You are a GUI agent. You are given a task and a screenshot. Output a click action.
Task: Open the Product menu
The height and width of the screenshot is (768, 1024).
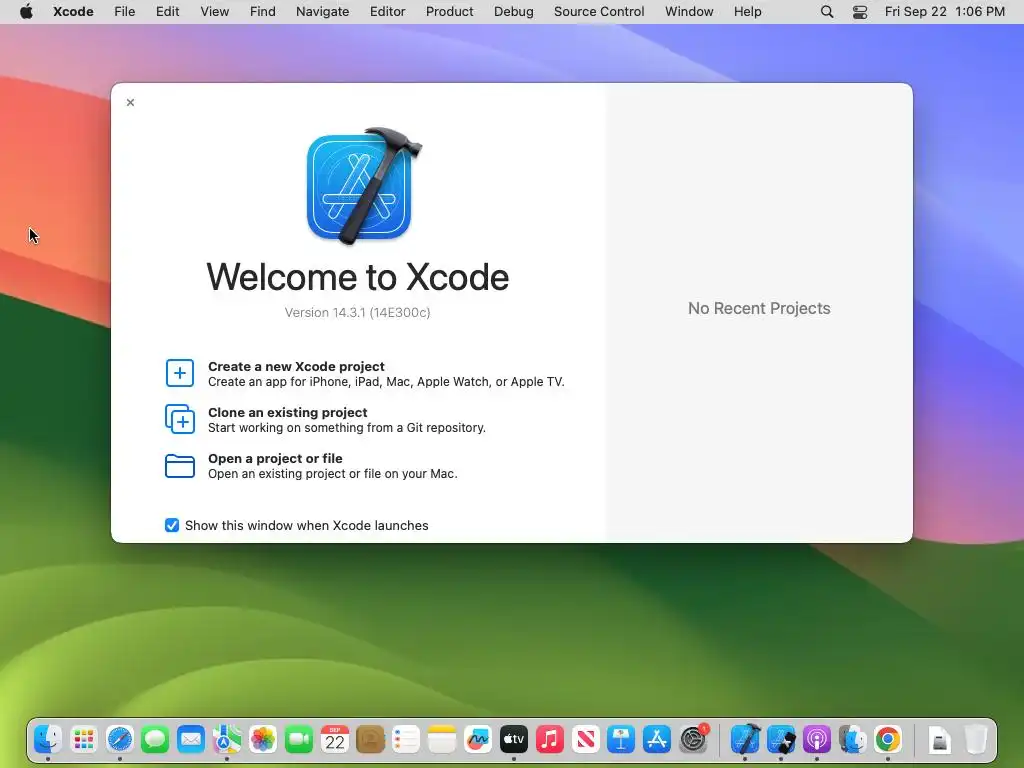(x=449, y=12)
